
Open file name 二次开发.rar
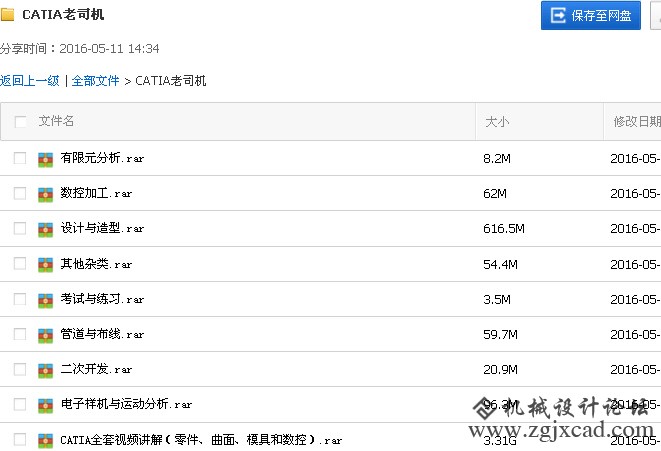[96, 369]
